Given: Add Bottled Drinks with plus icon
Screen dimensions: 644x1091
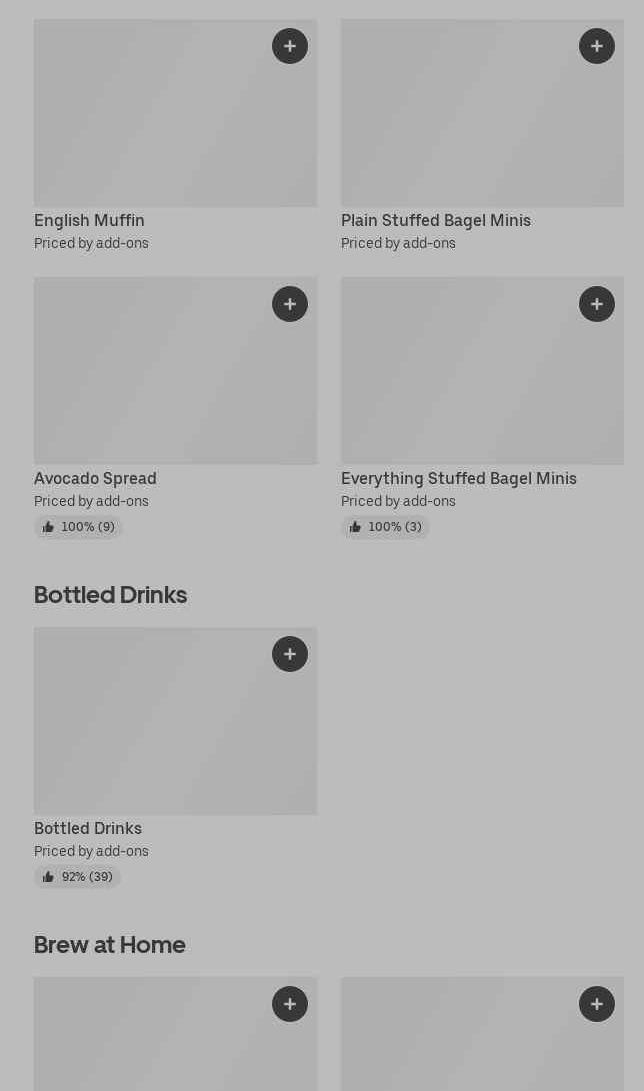Looking at the screenshot, I should click(x=290, y=654).
